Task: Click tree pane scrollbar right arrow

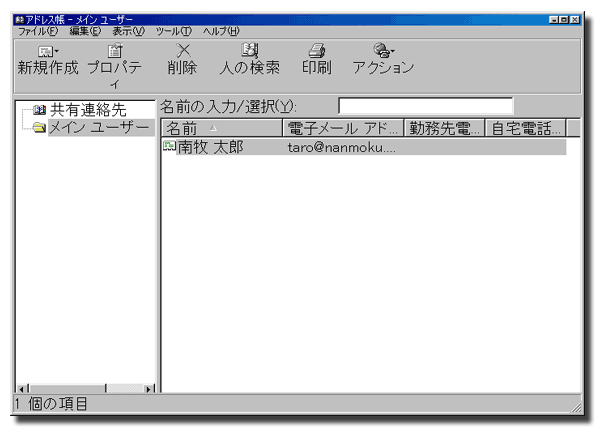Action: pos(149,389)
